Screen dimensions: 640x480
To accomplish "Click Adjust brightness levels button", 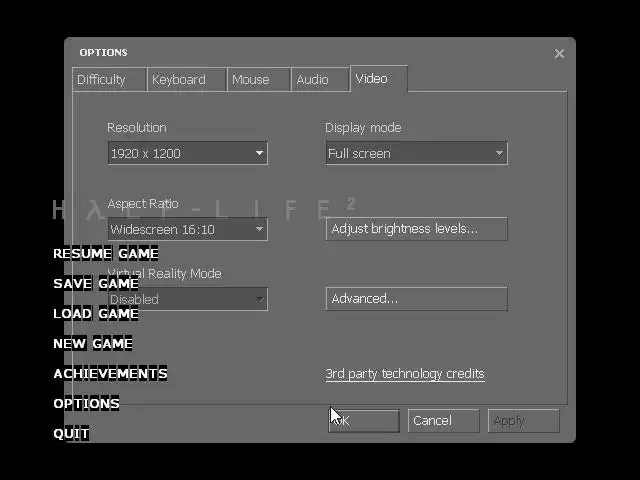I will pyautogui.click(x=417, y=229).
